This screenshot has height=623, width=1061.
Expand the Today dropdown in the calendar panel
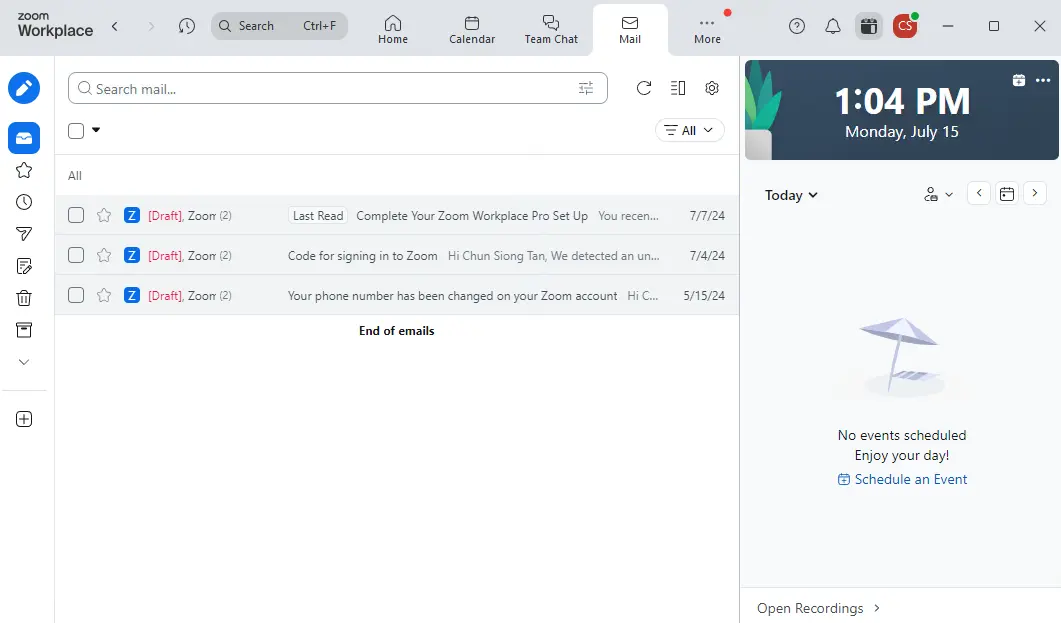tap(790, 195)
